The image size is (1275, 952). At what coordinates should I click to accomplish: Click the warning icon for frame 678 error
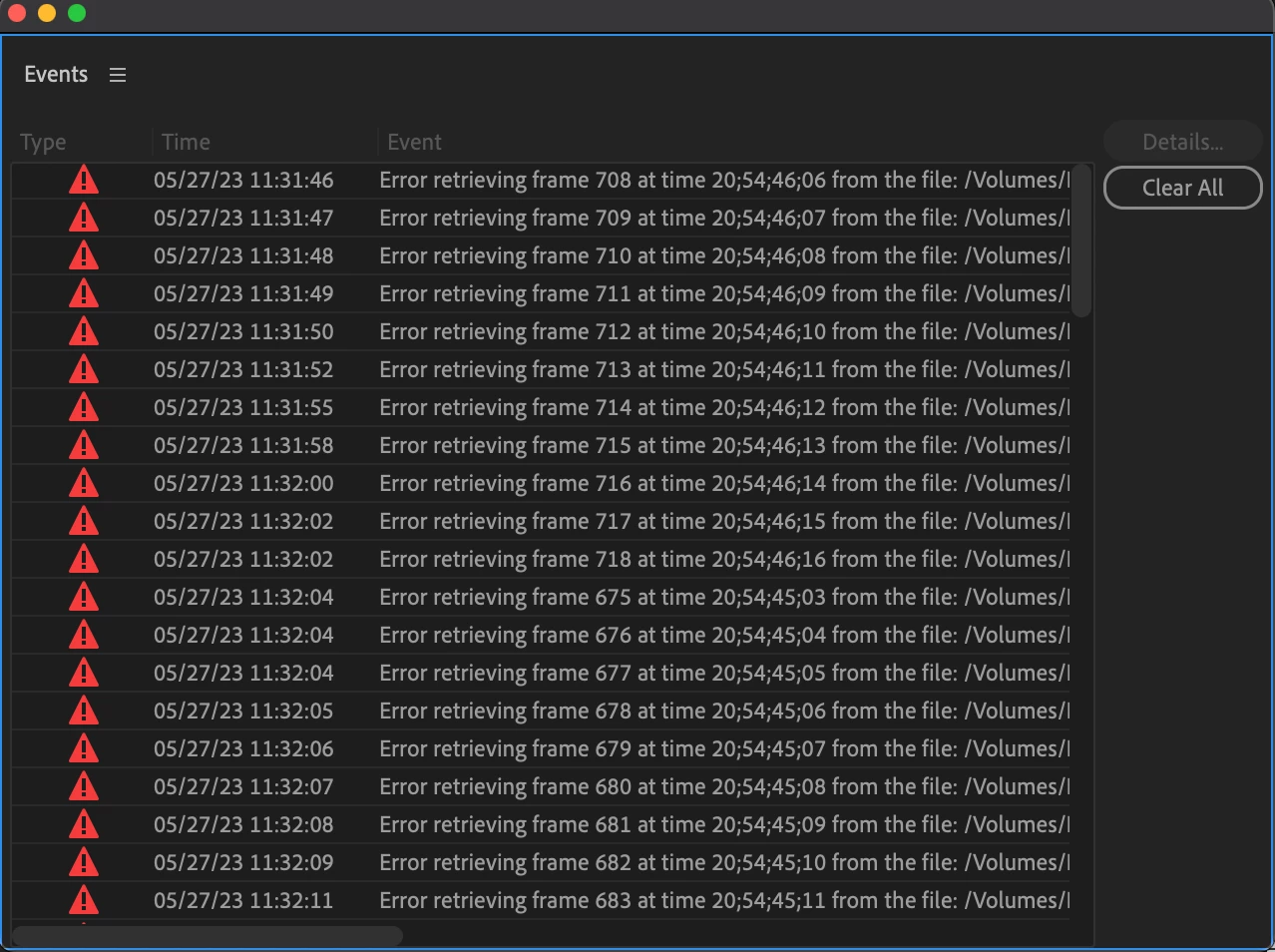click(x=84, y=711)
